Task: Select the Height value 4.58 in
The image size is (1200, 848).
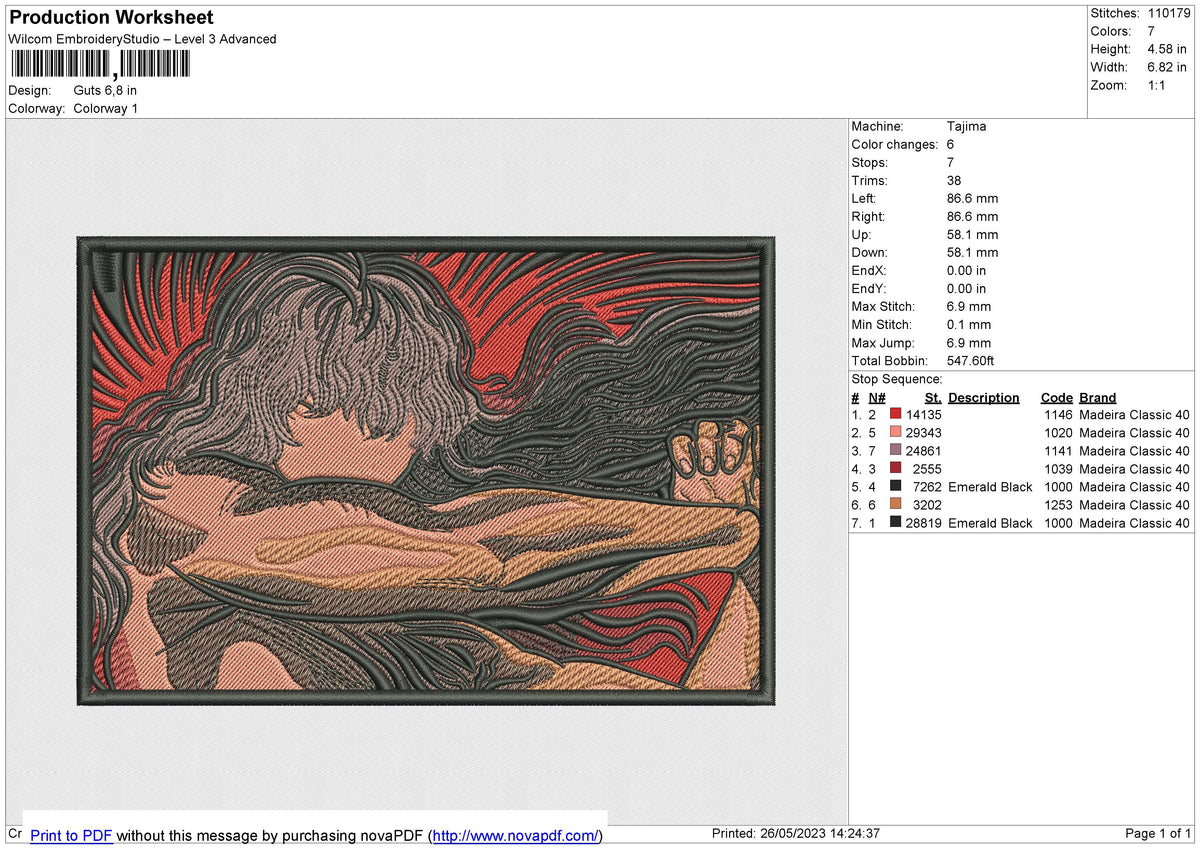Action: click(x=1167, y=49)
